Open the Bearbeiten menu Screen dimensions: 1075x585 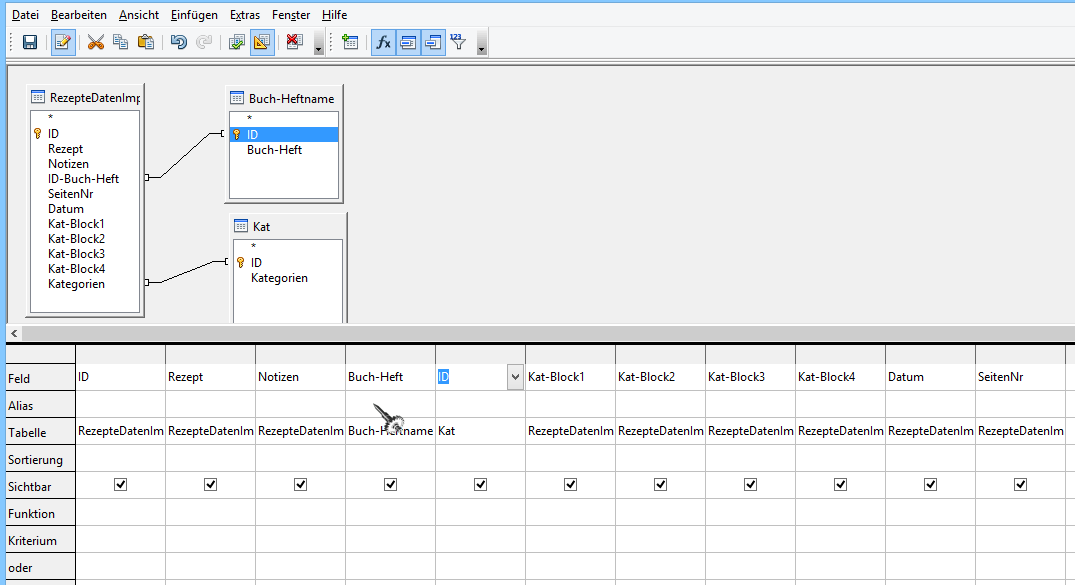(x=79, y=15)
